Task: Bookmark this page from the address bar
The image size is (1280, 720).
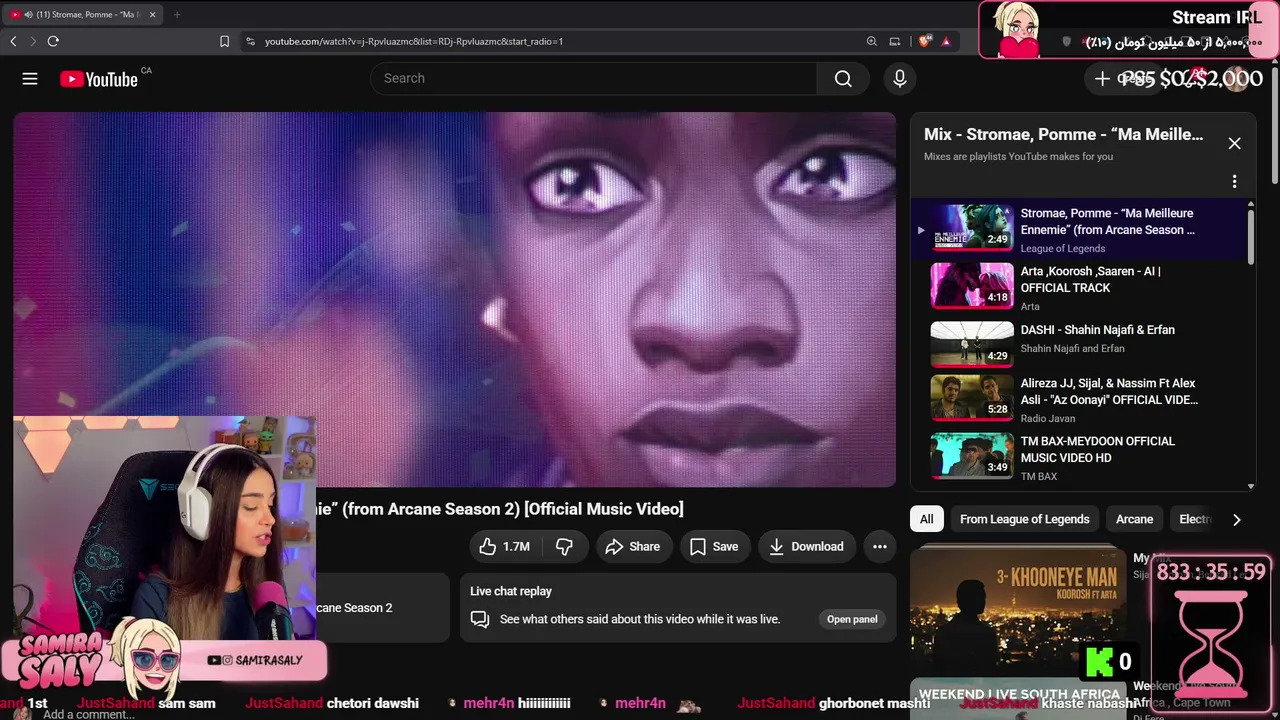Action: [x=224, y=41]
